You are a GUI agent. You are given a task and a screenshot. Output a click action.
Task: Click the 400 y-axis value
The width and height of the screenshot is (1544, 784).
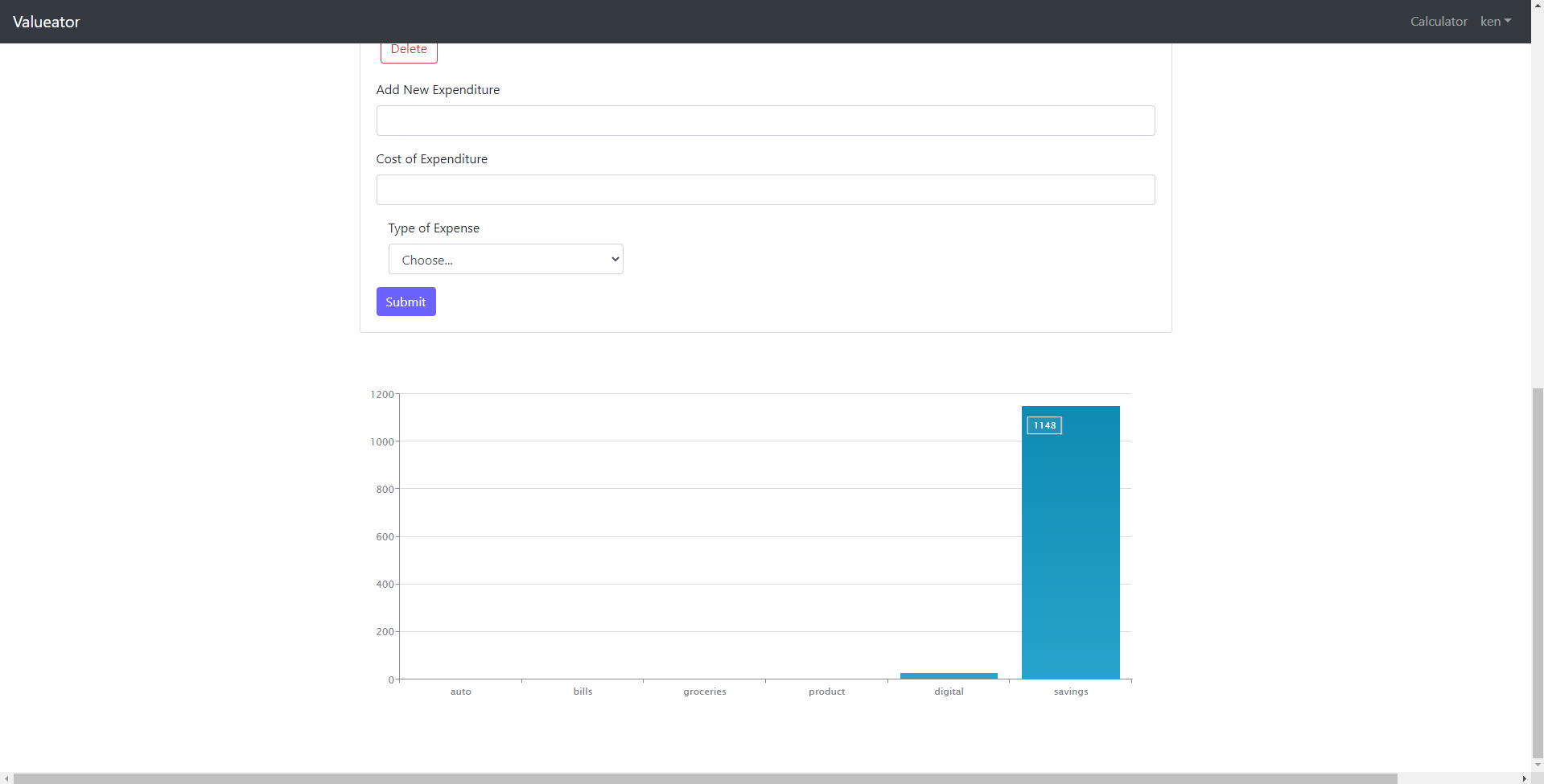(385, 584)
